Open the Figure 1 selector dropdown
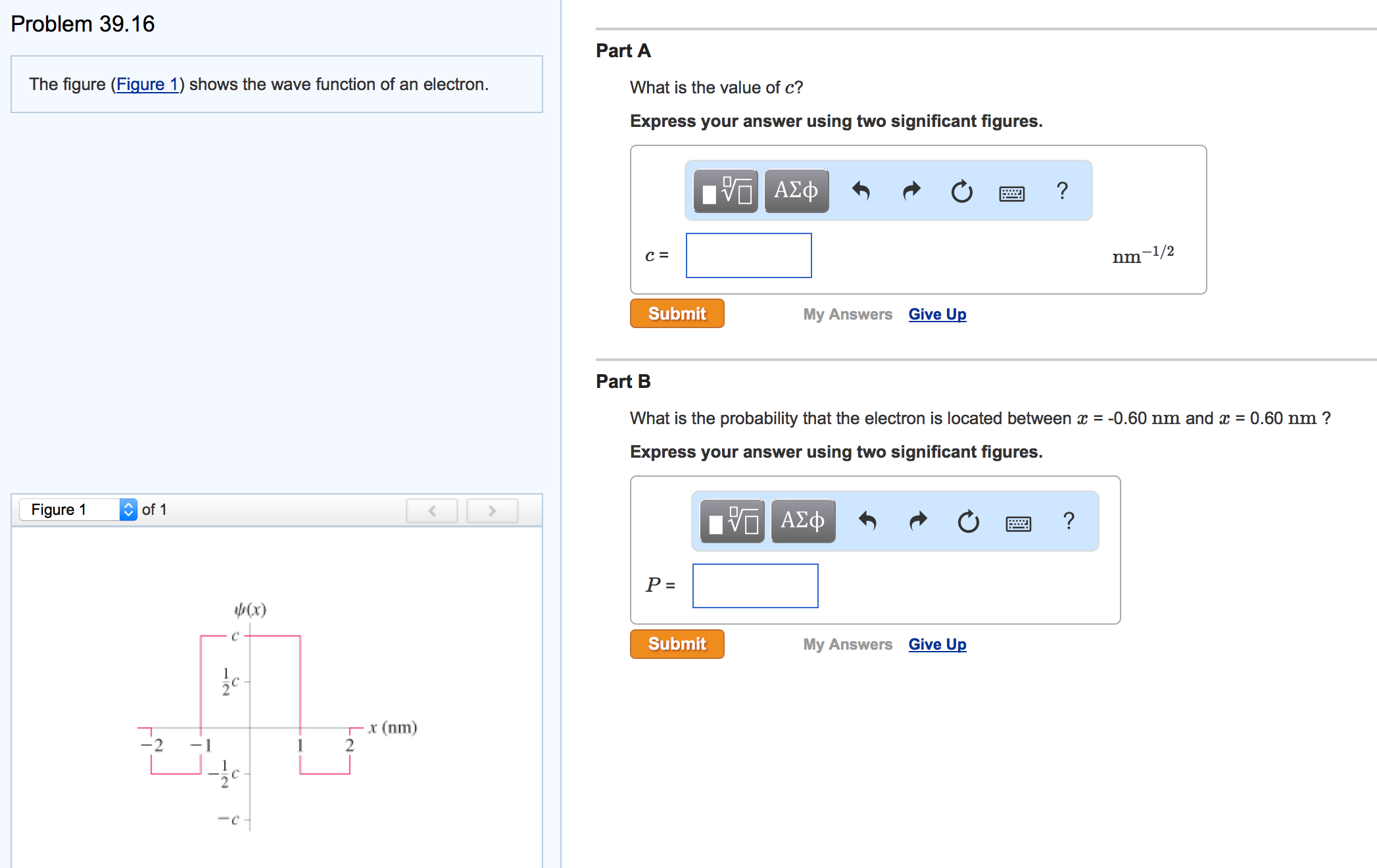The width and height of the screenshot is (1377, 868). coord(78,510)
